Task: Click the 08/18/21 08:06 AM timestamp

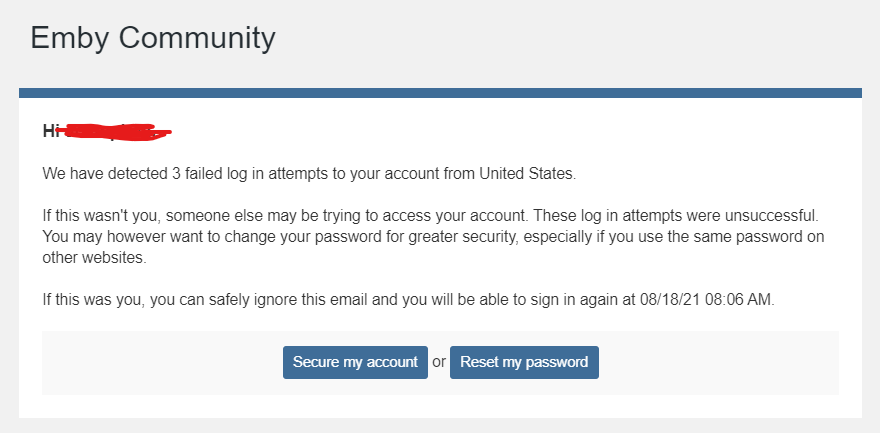Action: pos(708,299)
